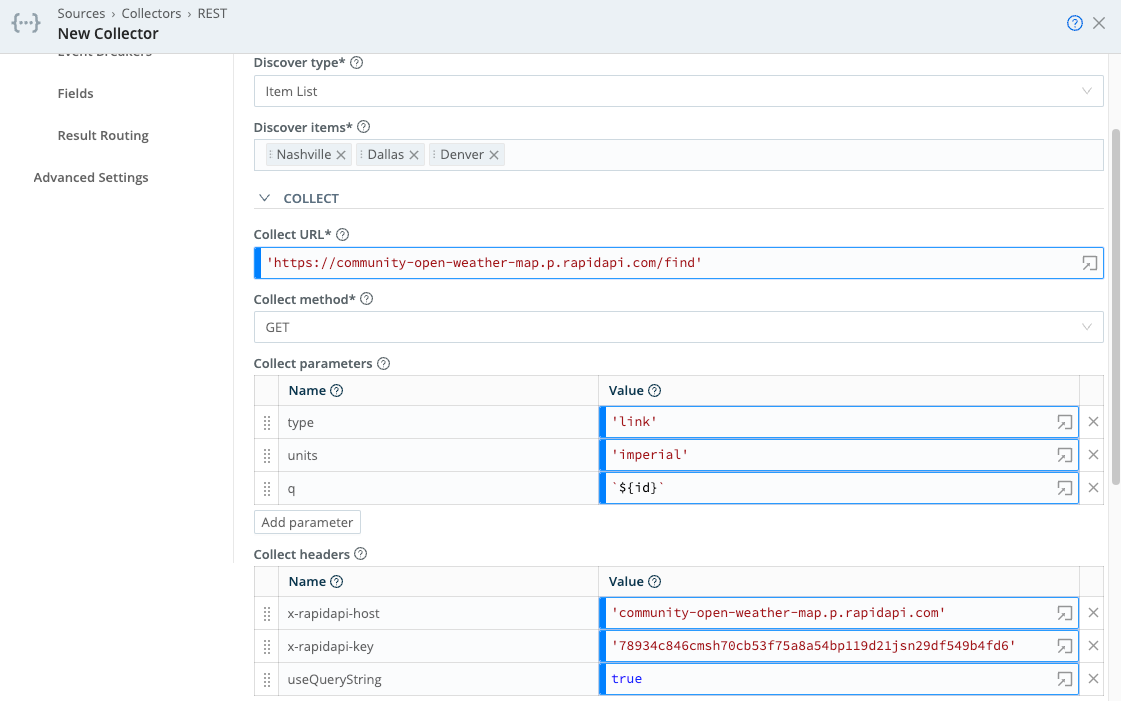This screenshot has width=1121, height=701.
Task: Click the Cribl collector logo in the header
Action: [25, 22]
